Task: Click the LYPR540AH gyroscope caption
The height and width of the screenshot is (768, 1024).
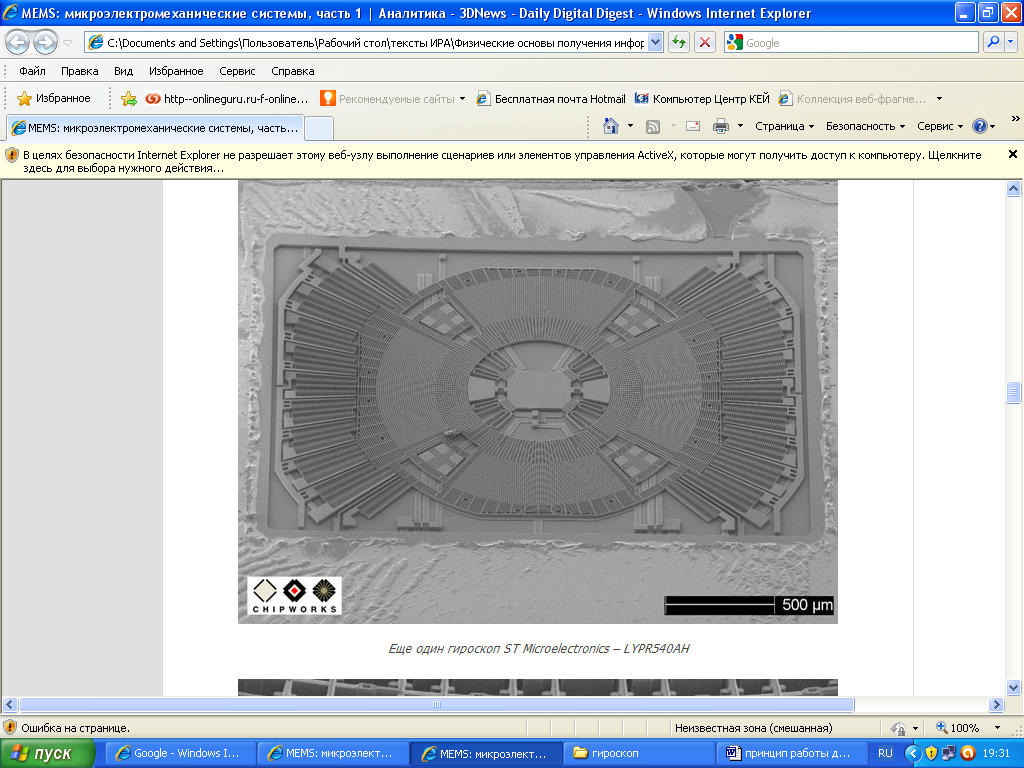Action: tap(539, 648)
